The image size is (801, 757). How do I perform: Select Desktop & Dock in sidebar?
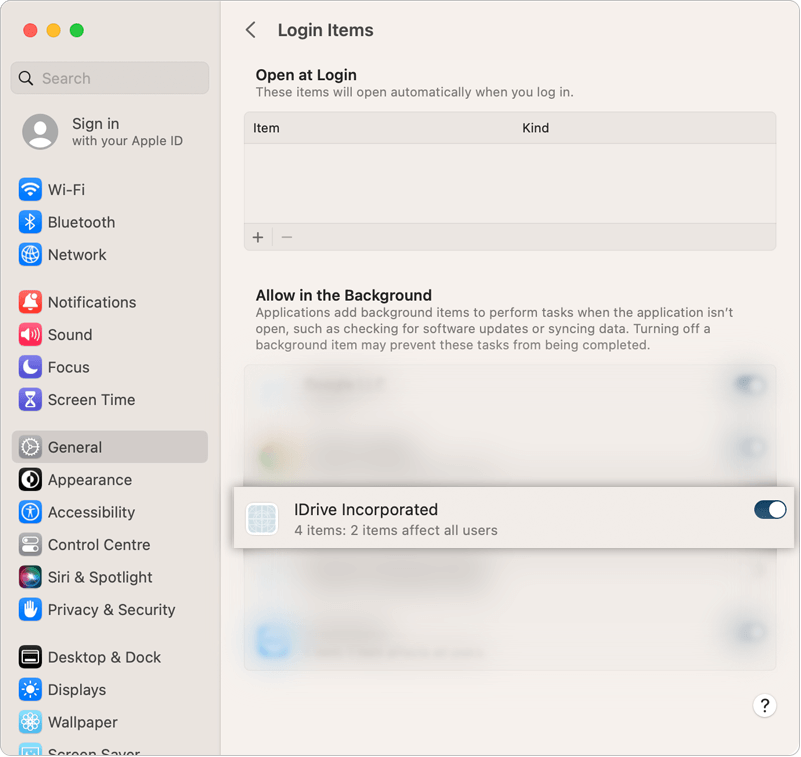click(110, 657)
